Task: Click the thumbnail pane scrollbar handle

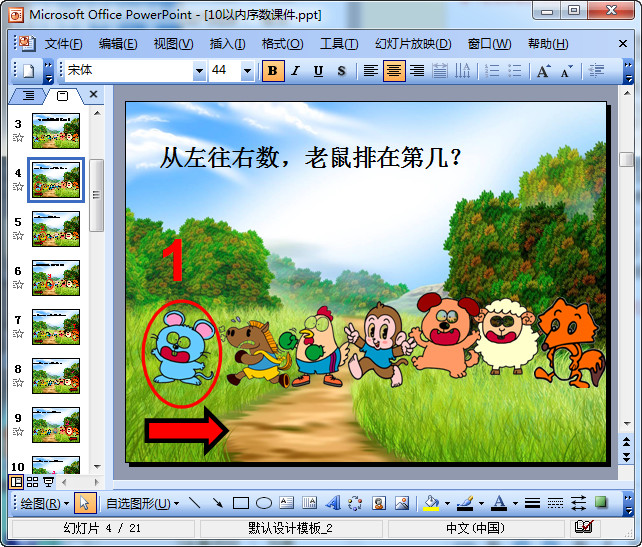Action: coord(97,195)
